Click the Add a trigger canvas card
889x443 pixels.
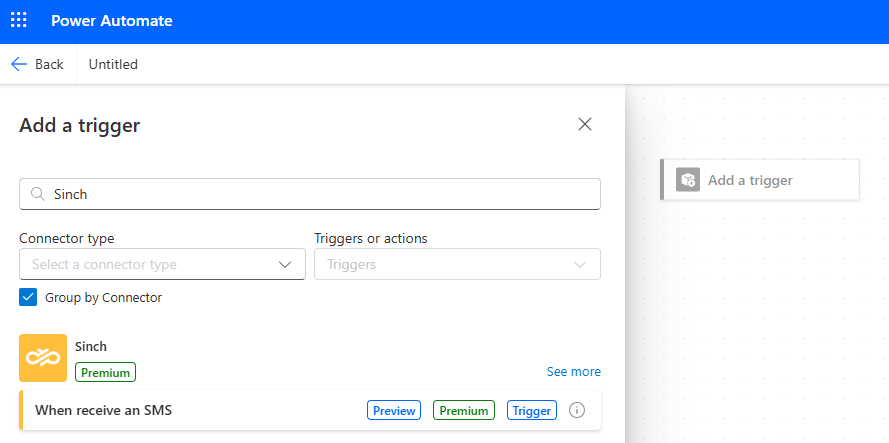pyautogui.click(x=760, y=180)
